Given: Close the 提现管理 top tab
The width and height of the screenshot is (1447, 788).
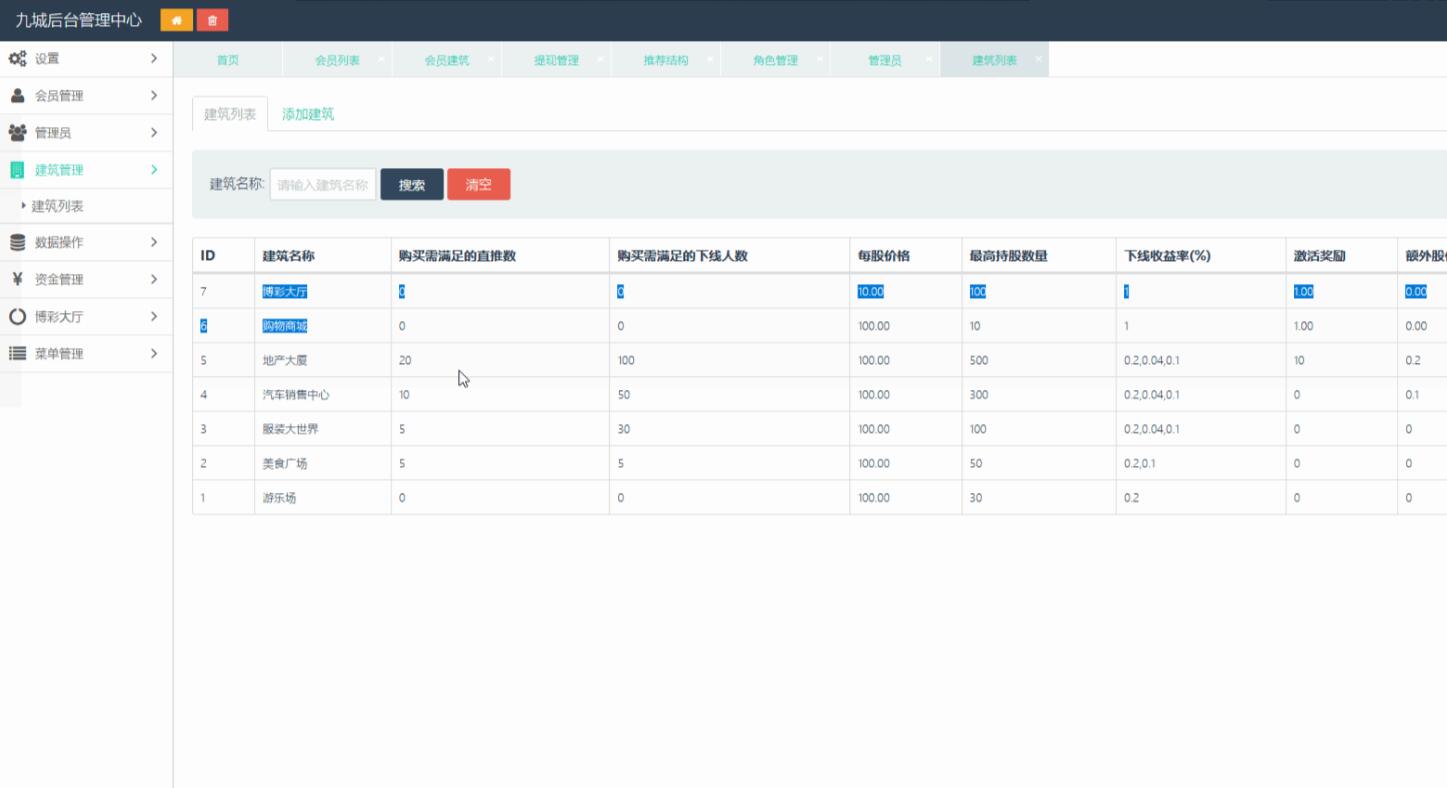Looking at the screenshot, I should coord(600,59).
